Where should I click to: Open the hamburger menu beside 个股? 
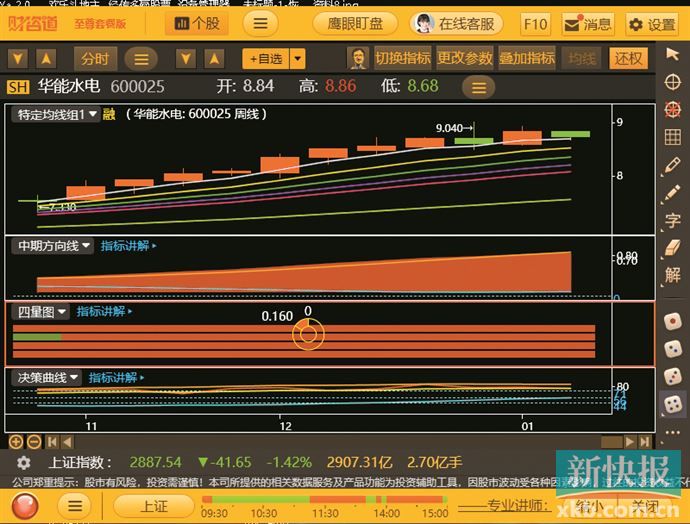pyautogui.click(x=260, y=23)
